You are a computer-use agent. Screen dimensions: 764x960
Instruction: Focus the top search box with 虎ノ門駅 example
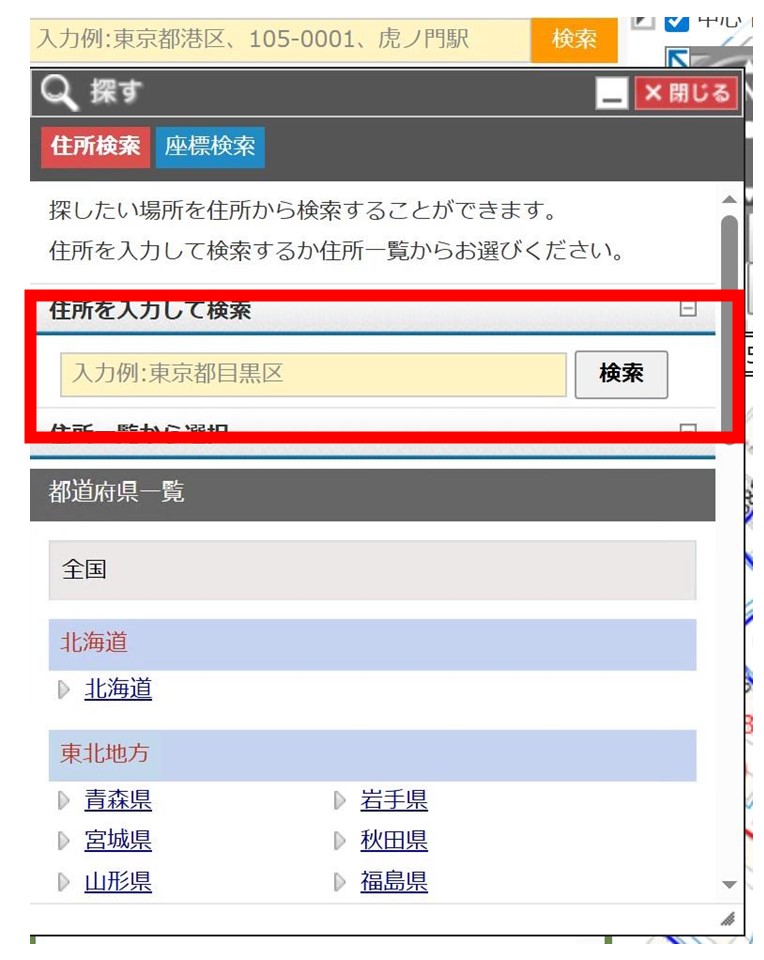[281, 40]
